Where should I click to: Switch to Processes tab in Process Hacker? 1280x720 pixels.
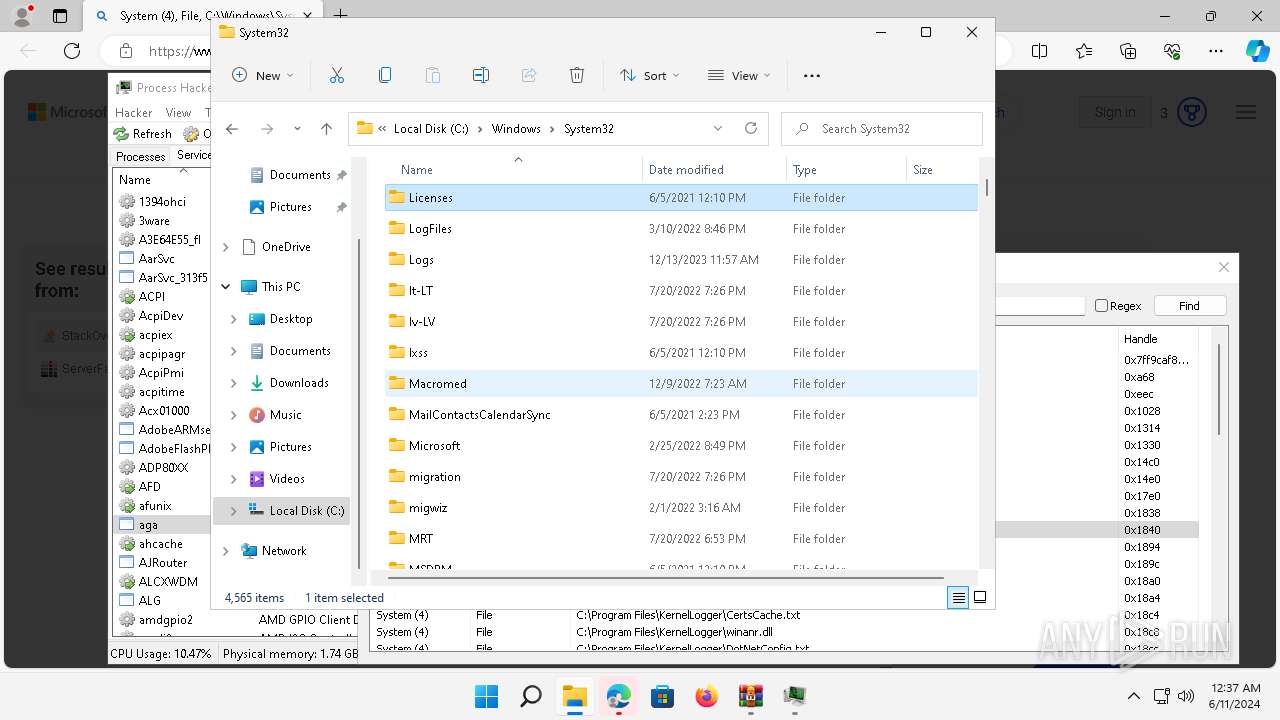[140, 156]
